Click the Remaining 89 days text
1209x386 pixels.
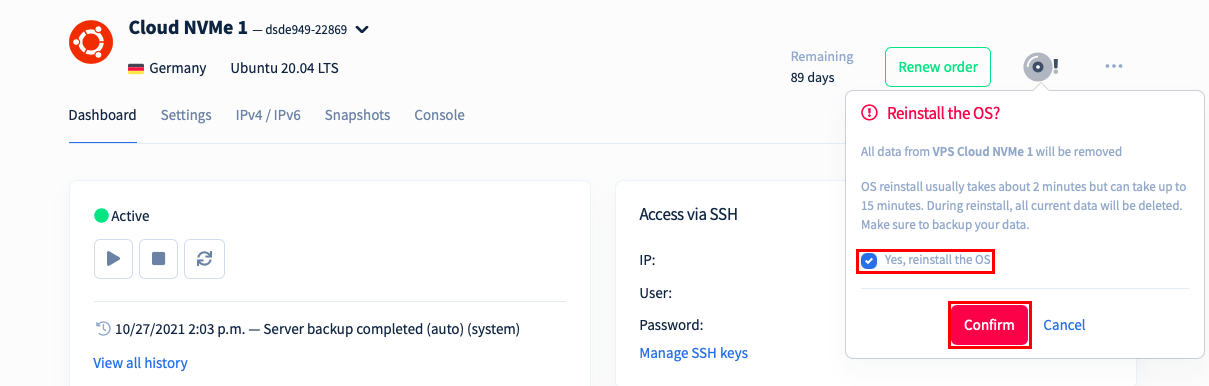pyautogui.click(x=822, y=67)
